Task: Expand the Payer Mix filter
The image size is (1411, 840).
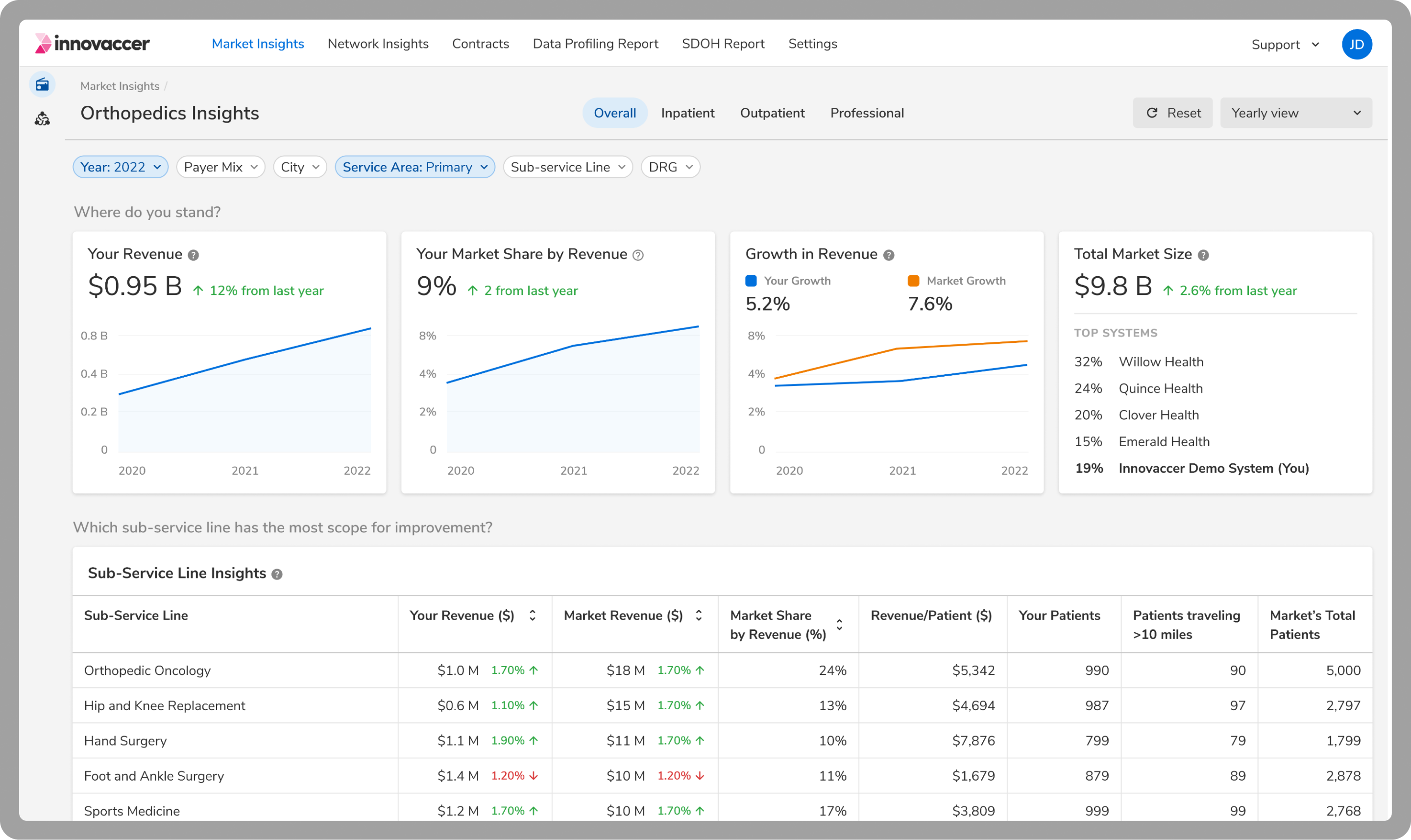Action: (220, 167)
